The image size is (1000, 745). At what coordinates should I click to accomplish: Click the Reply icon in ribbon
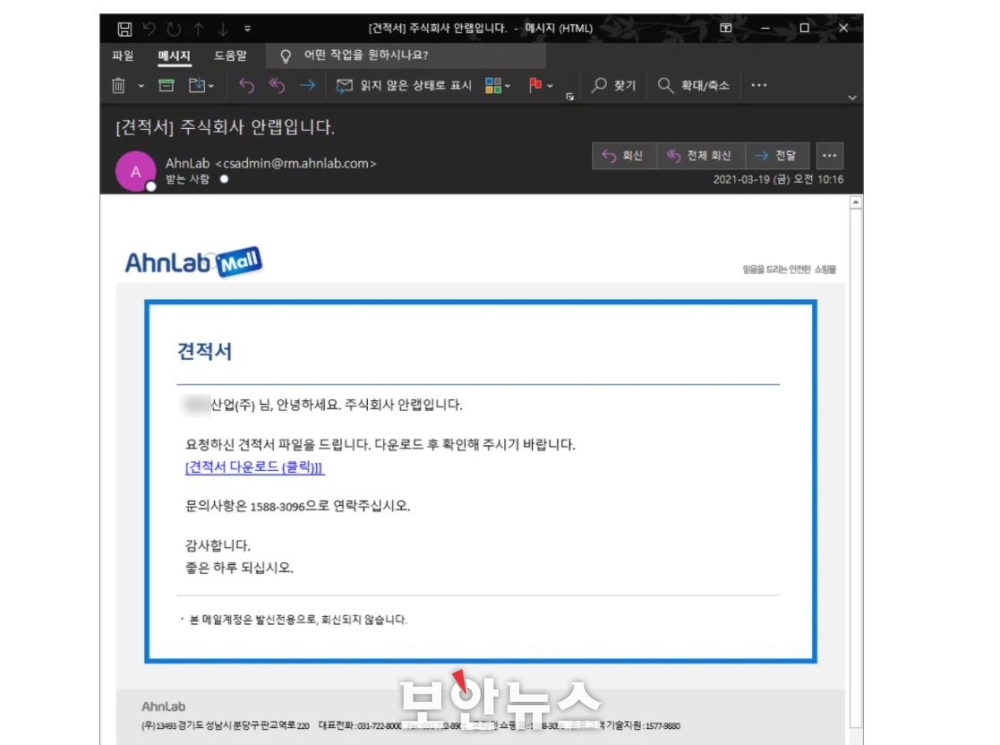pos(246,85)
